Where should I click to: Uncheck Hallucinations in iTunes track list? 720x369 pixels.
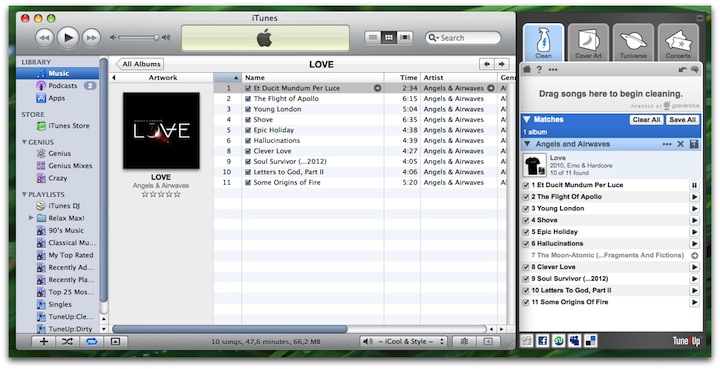pos(248,140)
